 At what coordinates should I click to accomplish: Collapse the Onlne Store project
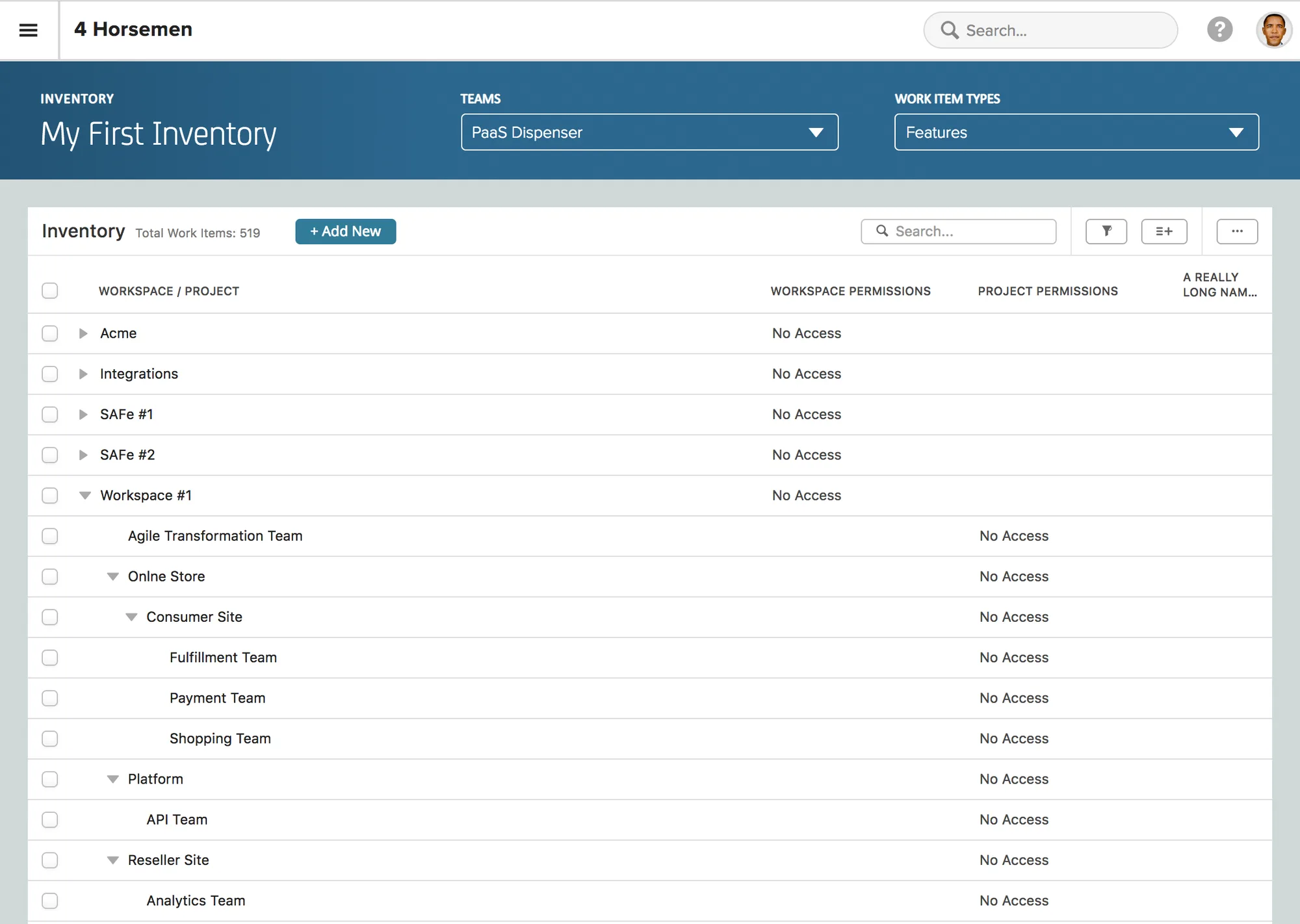tap(112, 576)
